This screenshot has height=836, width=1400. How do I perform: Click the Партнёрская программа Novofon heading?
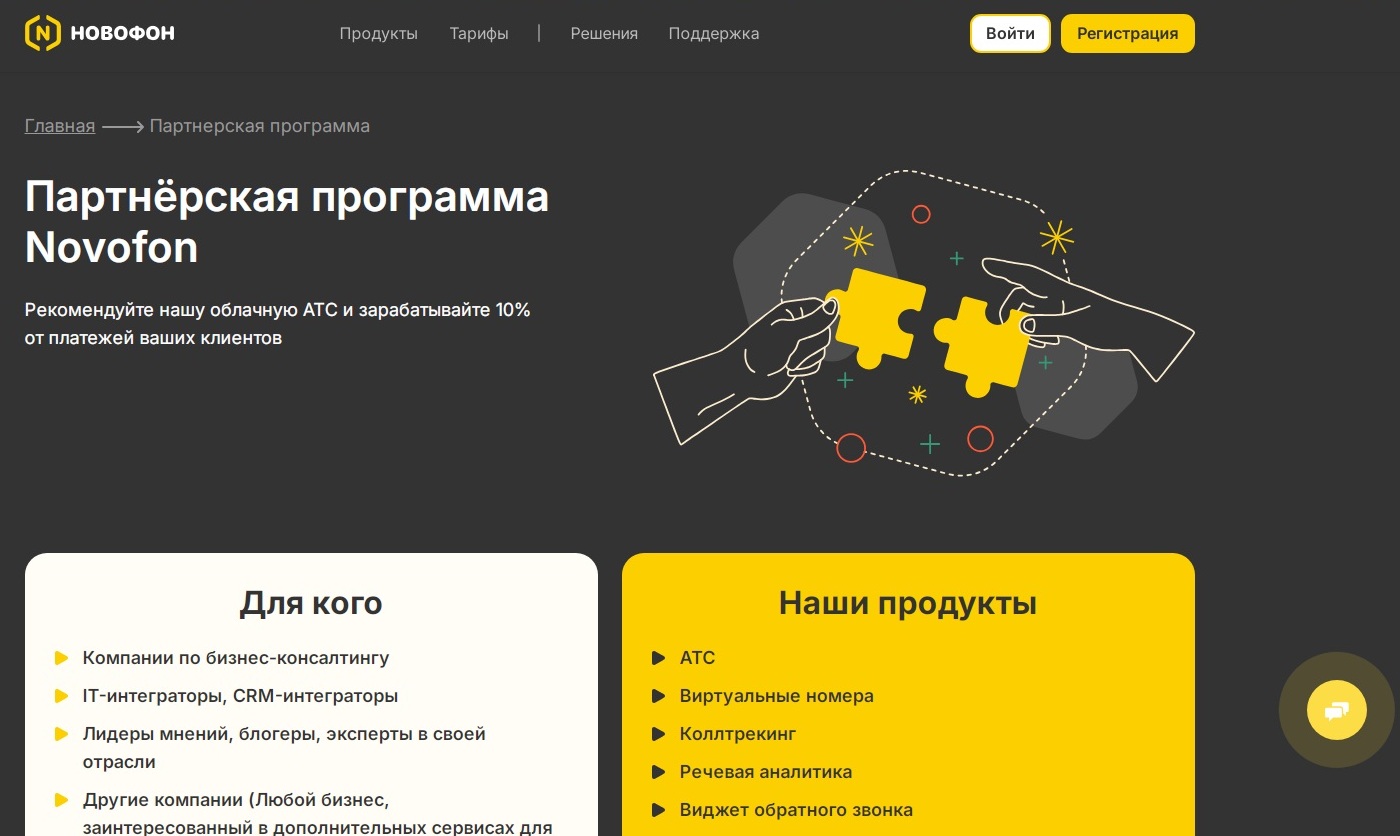pos(287,221)
